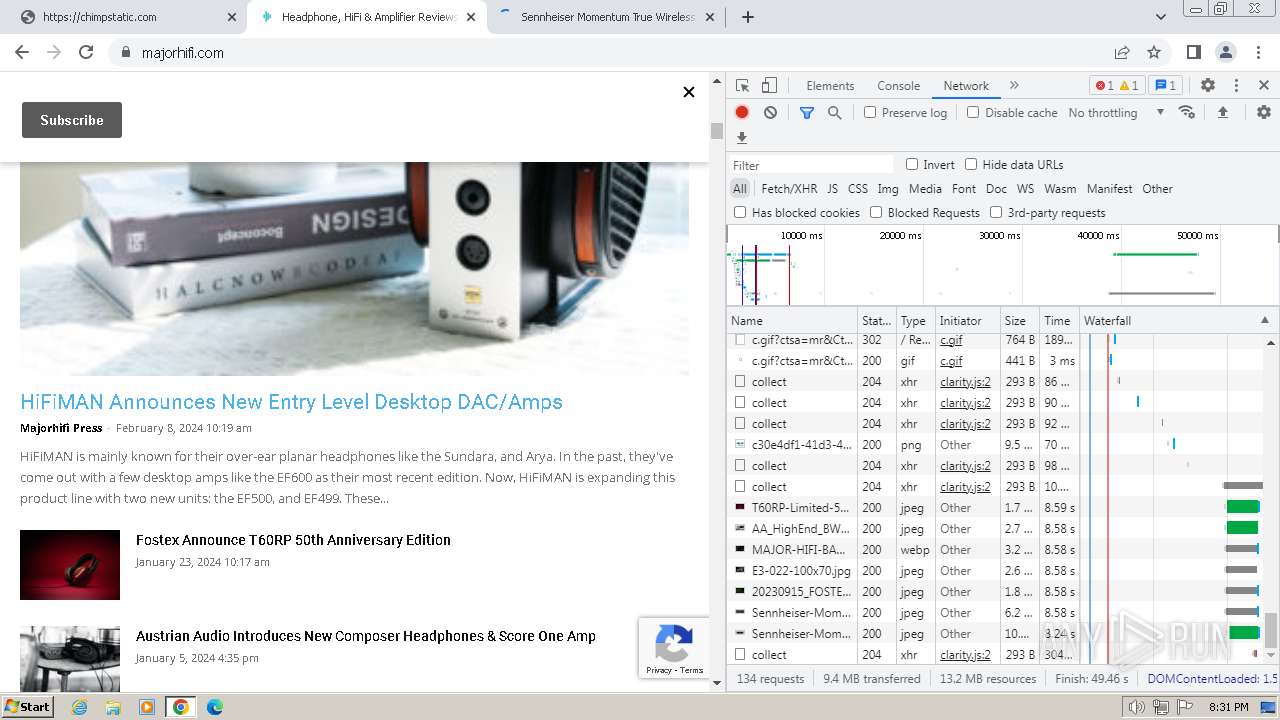Reload the majorhifi.com page
Screen dimensions: 1280x720
click(86, 53)
